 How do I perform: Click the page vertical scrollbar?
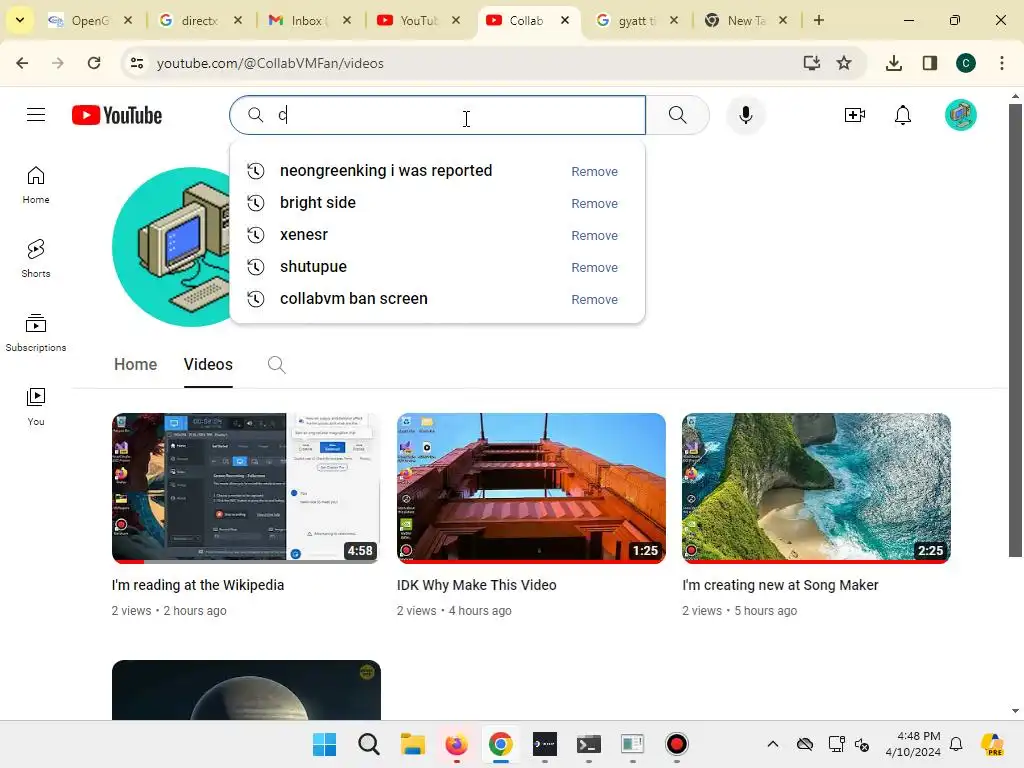pos(1015,330)
